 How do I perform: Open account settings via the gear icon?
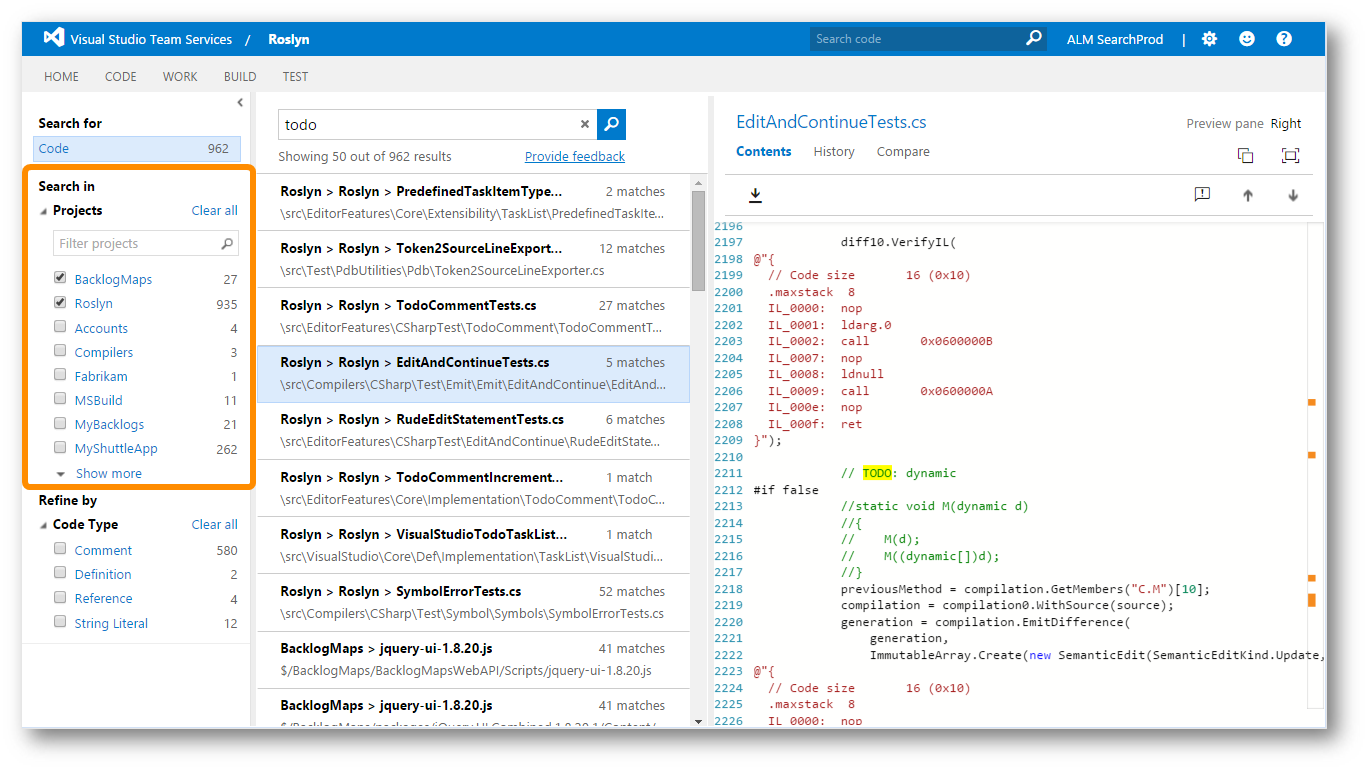[x=1209, y=38]
